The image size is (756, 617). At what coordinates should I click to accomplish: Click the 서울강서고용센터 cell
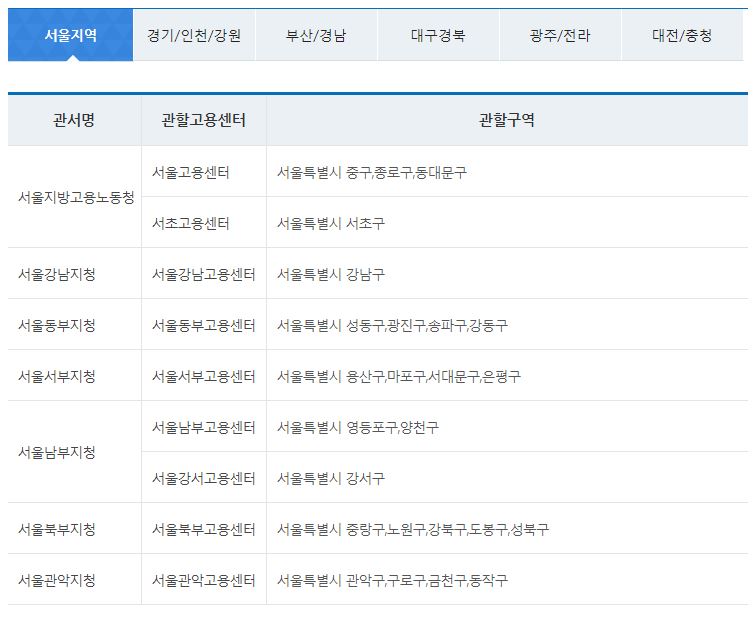click(x=203, y=478)
